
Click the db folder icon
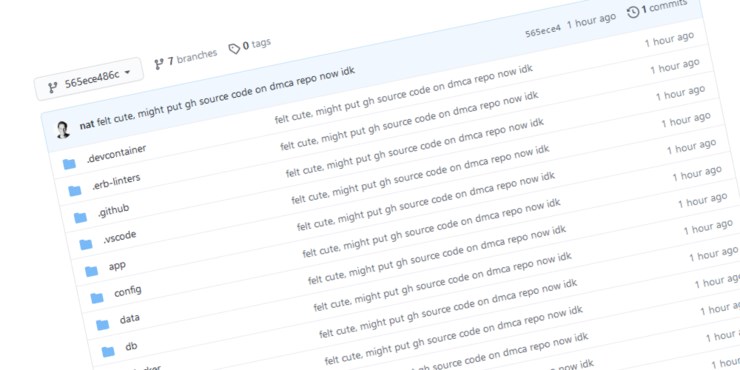(108, 352)
